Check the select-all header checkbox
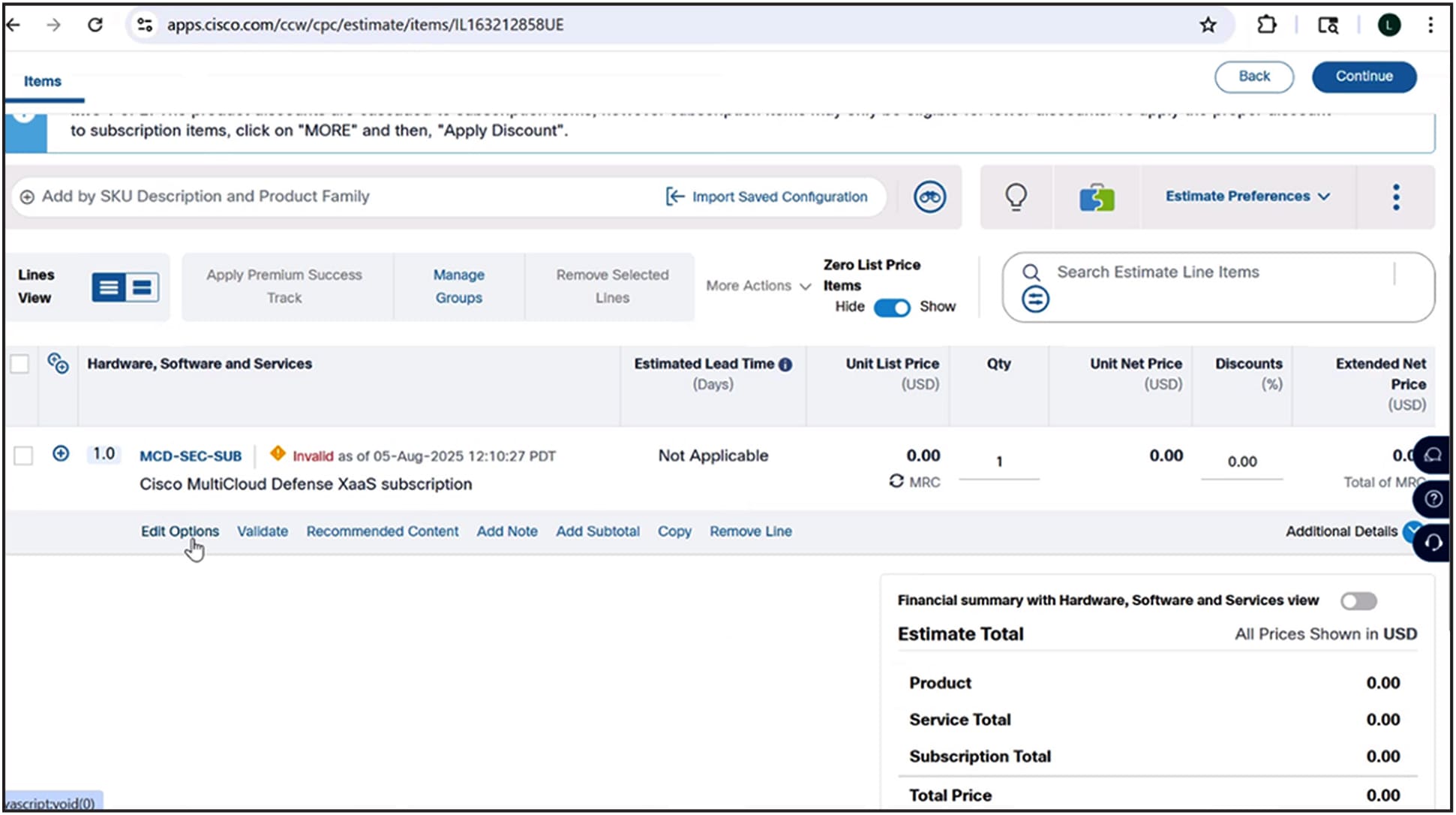Image resolution: width=1456 pixels, height=815 pixels. (20, 364)
